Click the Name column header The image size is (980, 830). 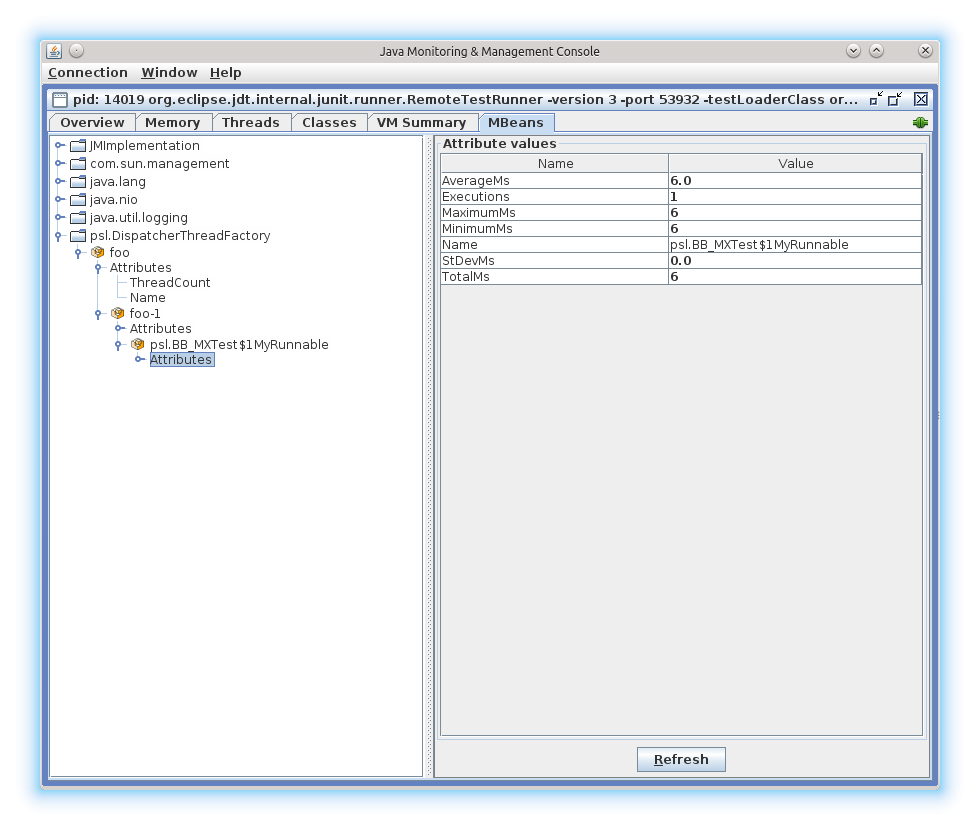pos(555,164)
